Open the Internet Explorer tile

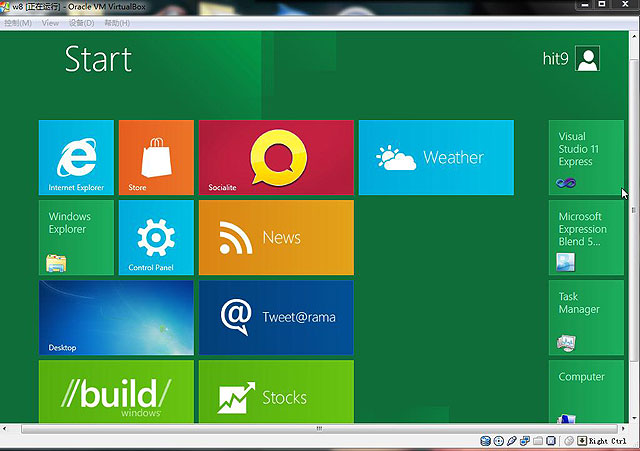[x=76, y=157]
